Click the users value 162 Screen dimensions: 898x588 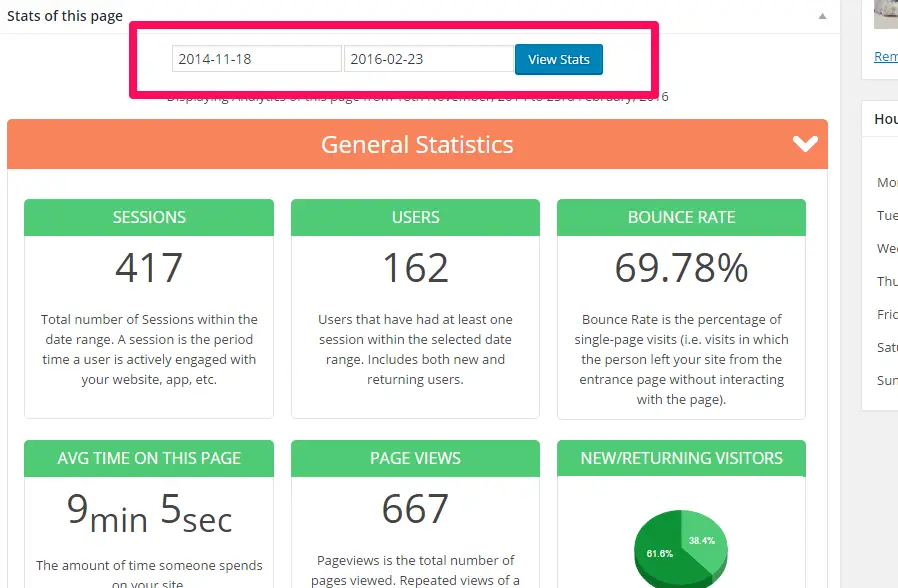tap(415, 268)
